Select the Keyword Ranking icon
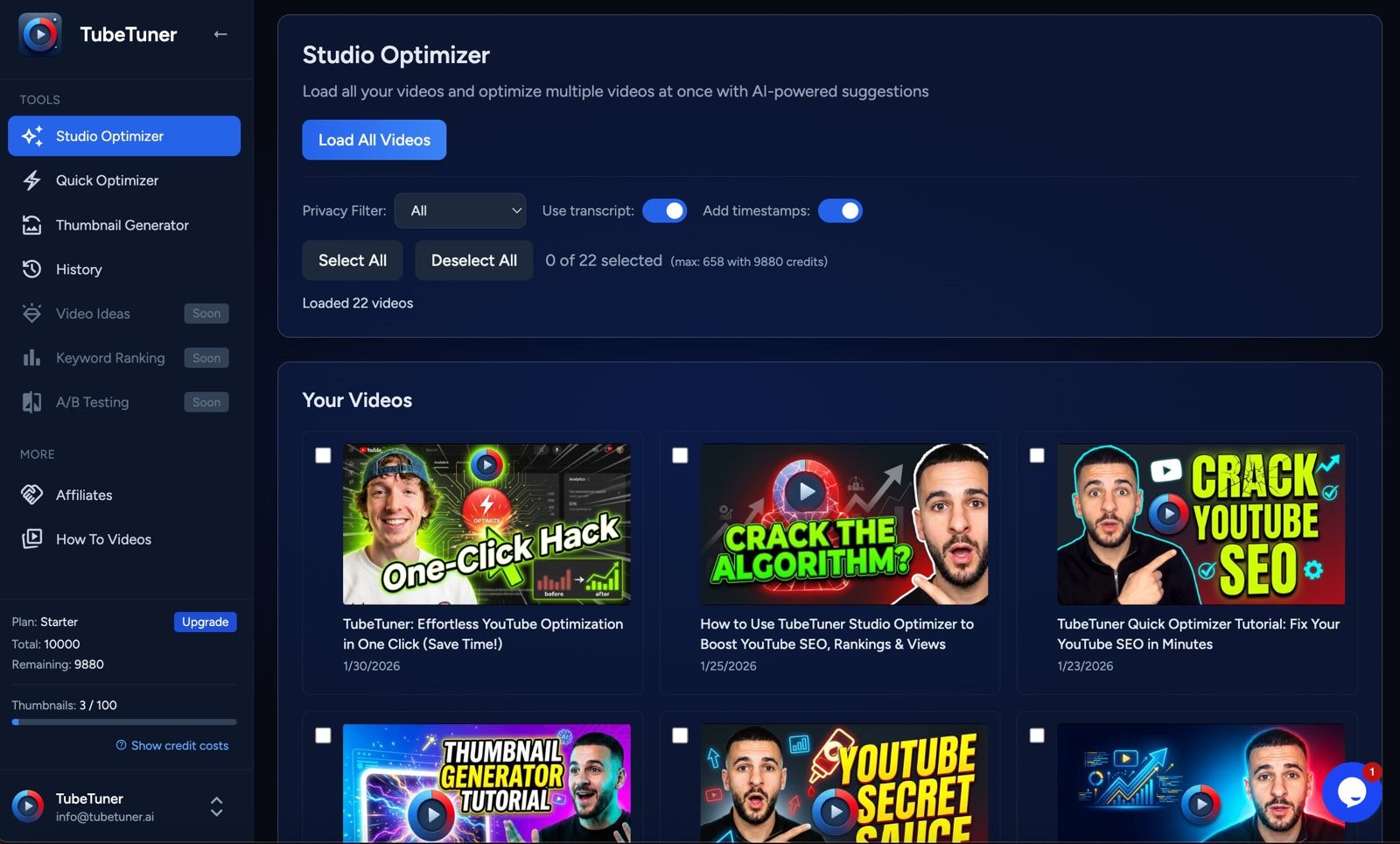This screenshot has width=1400, height=844. pyautogui.click(x=31, y=357)
